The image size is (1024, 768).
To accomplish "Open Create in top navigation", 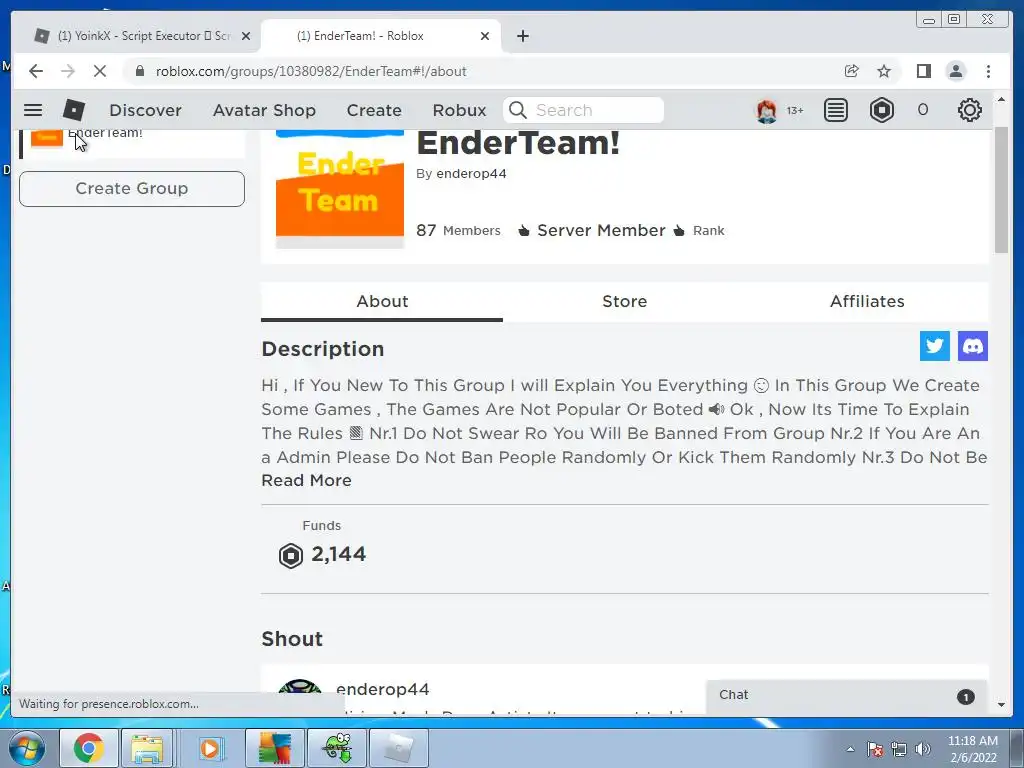I will pos(374,110).
